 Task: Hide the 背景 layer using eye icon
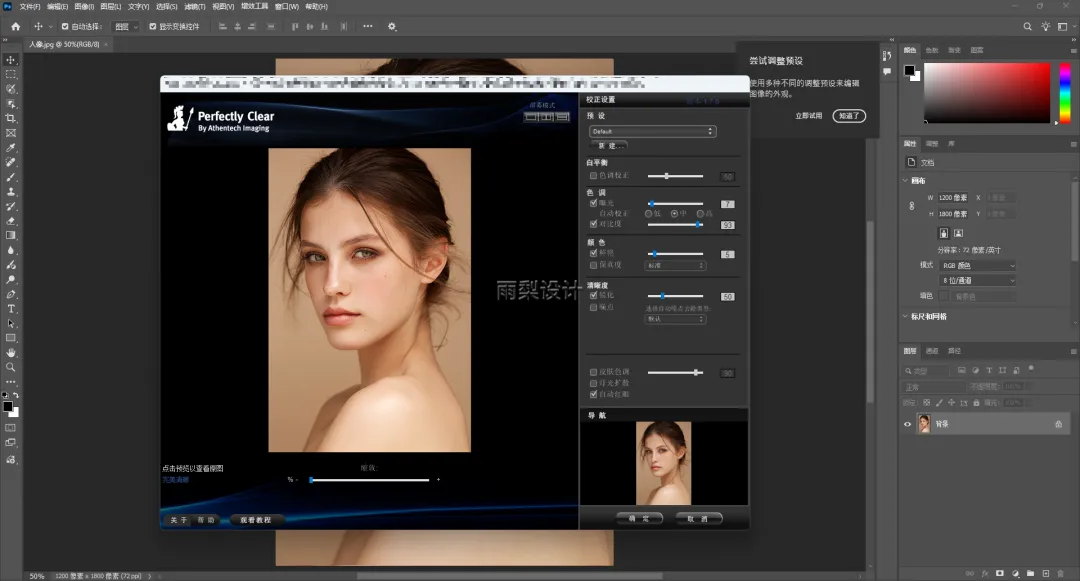908,424
